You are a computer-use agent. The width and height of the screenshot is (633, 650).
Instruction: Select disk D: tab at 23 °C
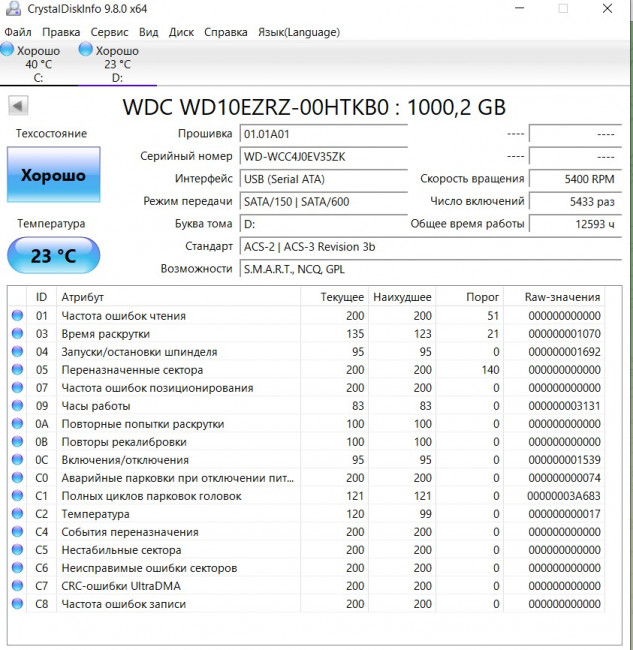pos(117,63)
